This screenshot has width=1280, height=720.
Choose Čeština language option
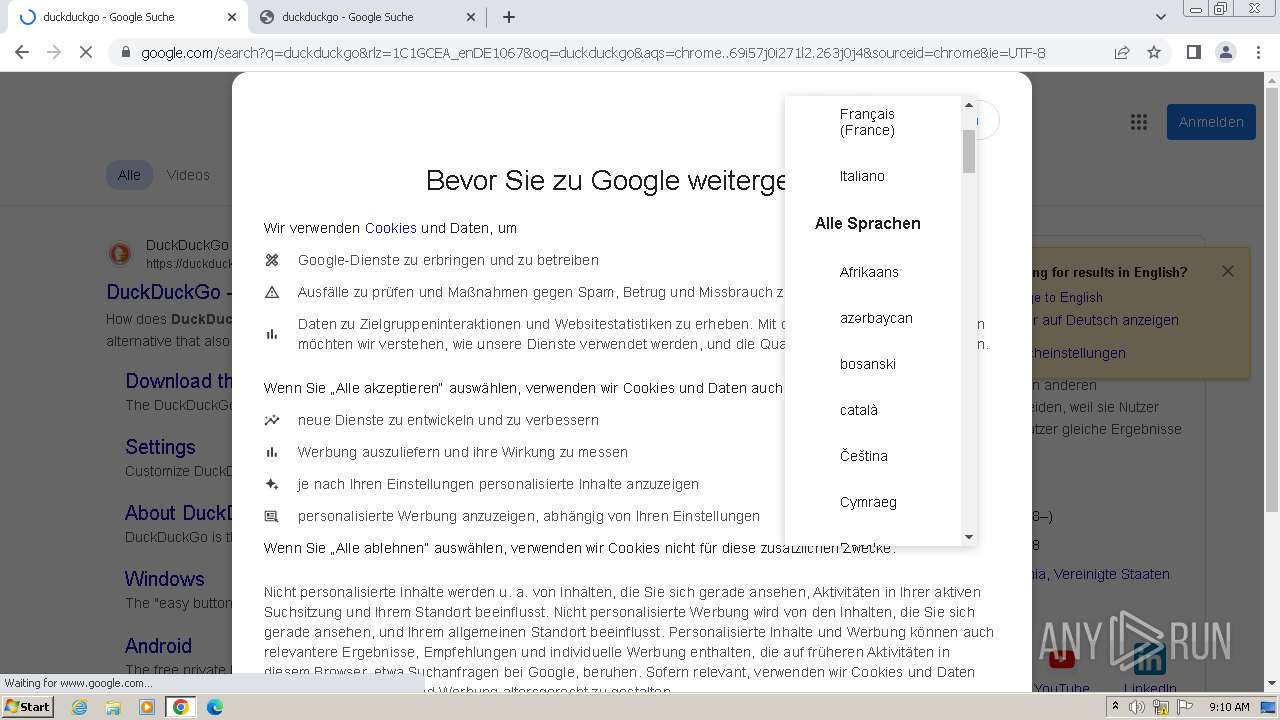[x=873, y=456]
